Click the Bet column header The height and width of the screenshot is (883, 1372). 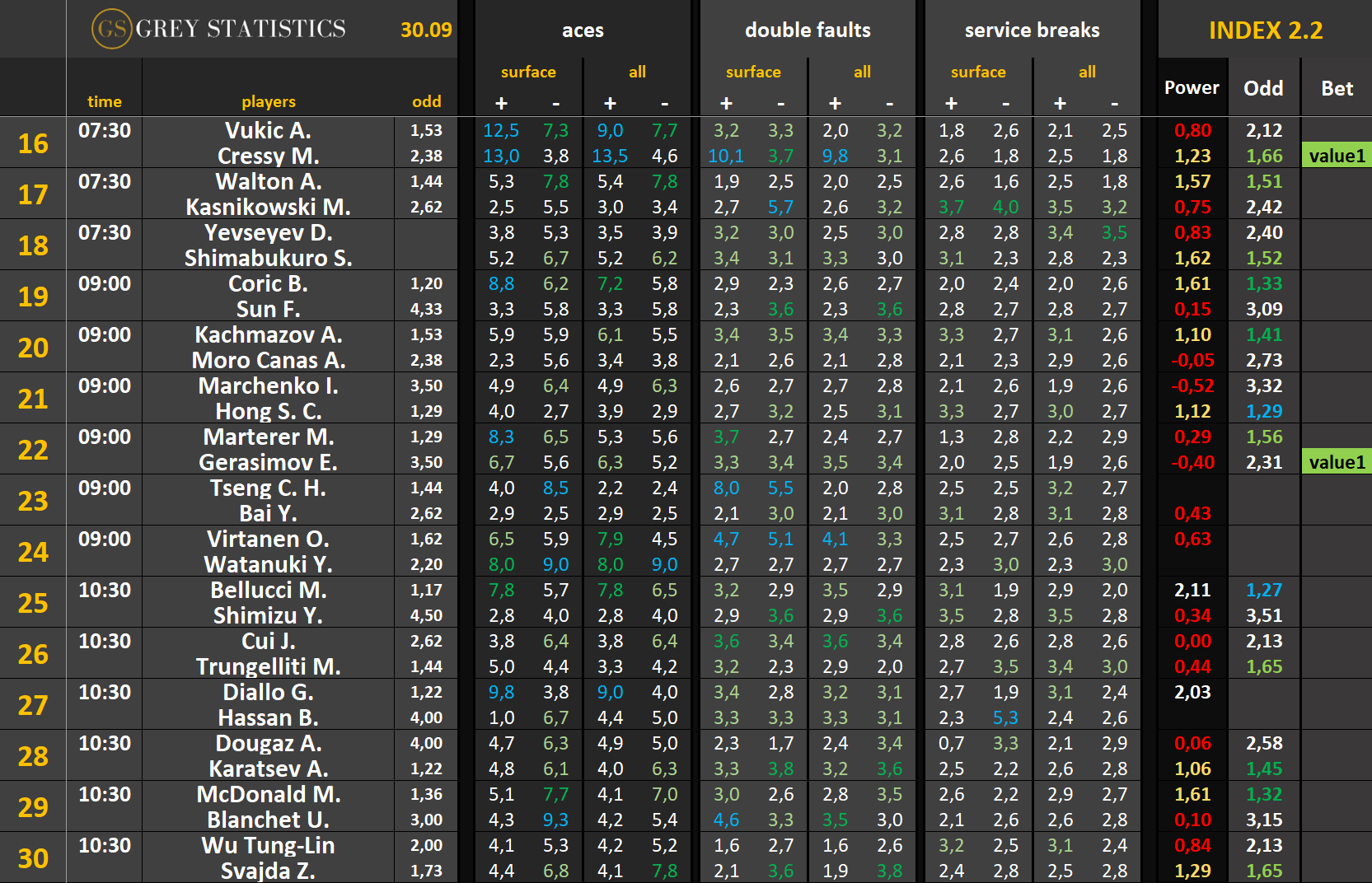(x=1337, y=88)
